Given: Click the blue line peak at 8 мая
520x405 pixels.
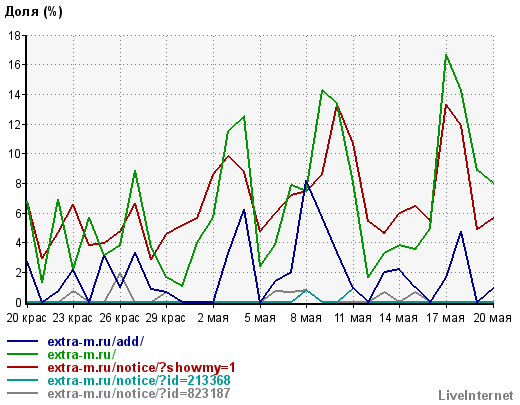Looking at the screenshot, I should coord(306,181).
